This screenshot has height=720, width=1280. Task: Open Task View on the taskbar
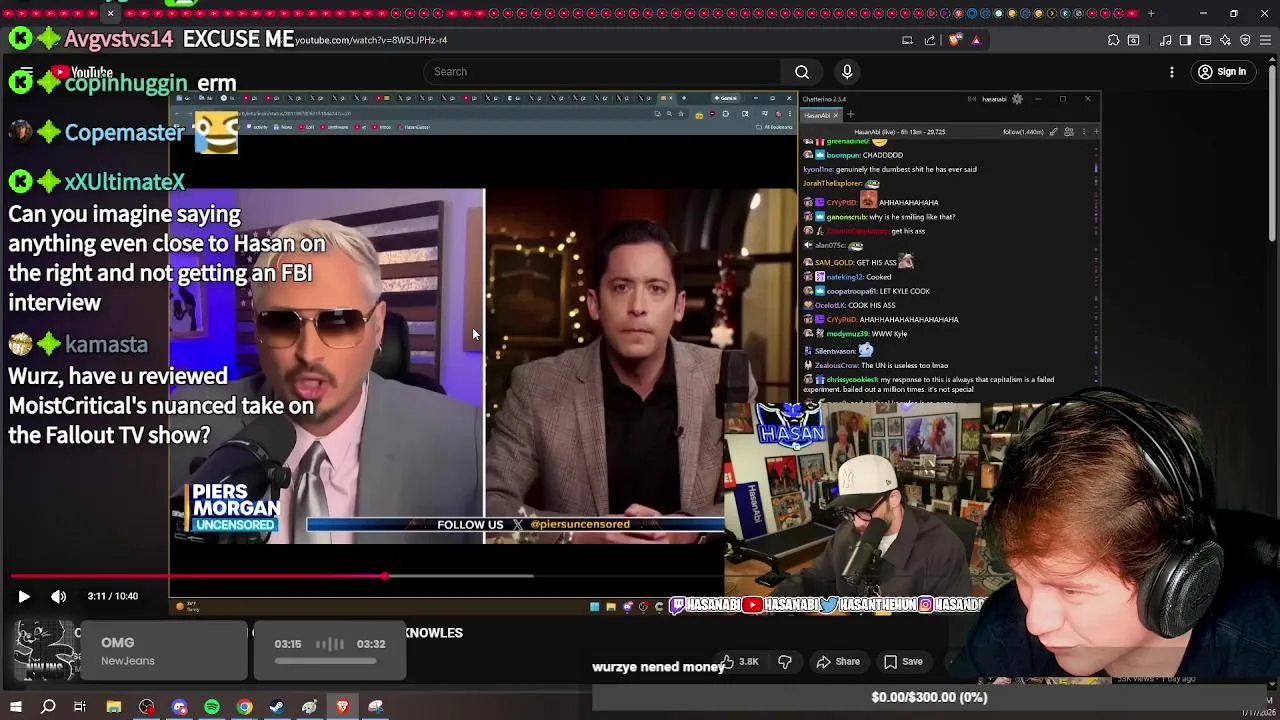coord(80,707)
